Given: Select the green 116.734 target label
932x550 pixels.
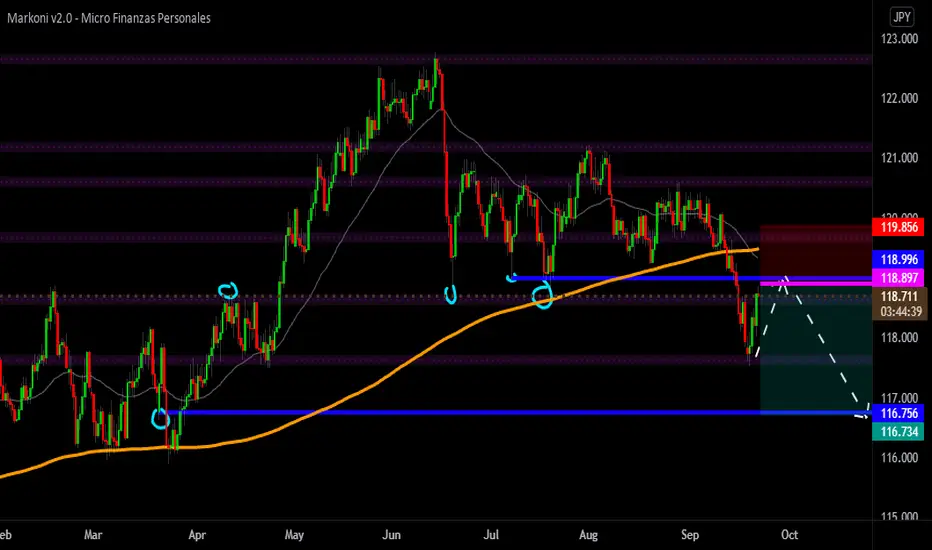Looking at the screenshot, I should (898, 432).
